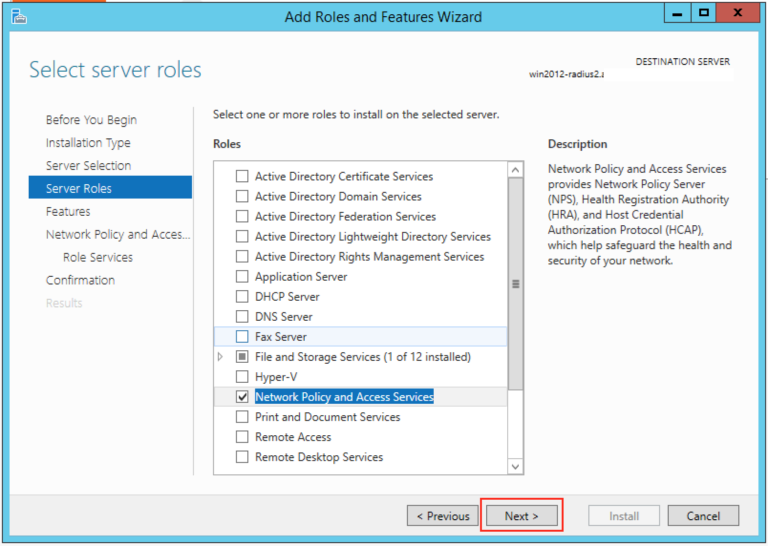This screenshot has width=768, height=546.
Task: Check Active Directory Domain Services checkbox
Action: pyautogui.click(x=242, y=196)
